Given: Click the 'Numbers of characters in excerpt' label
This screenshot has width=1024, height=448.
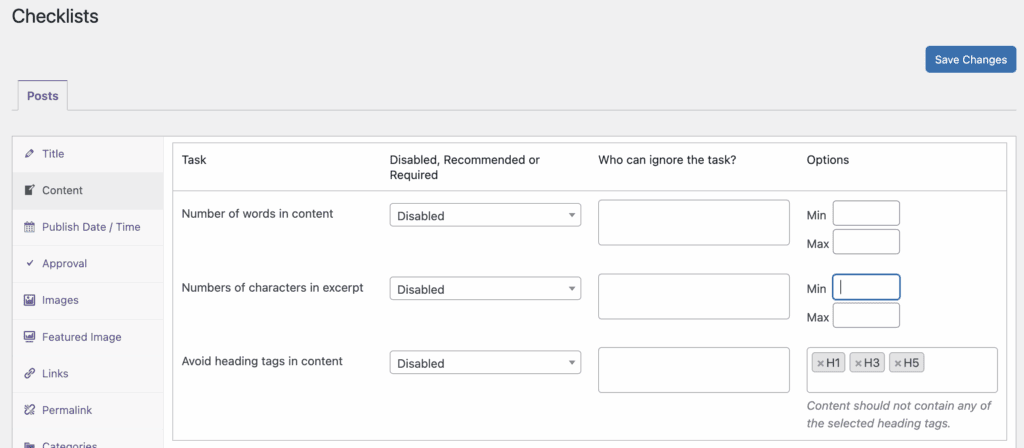Looking at the screenshot, I should (x=272, y=287).
